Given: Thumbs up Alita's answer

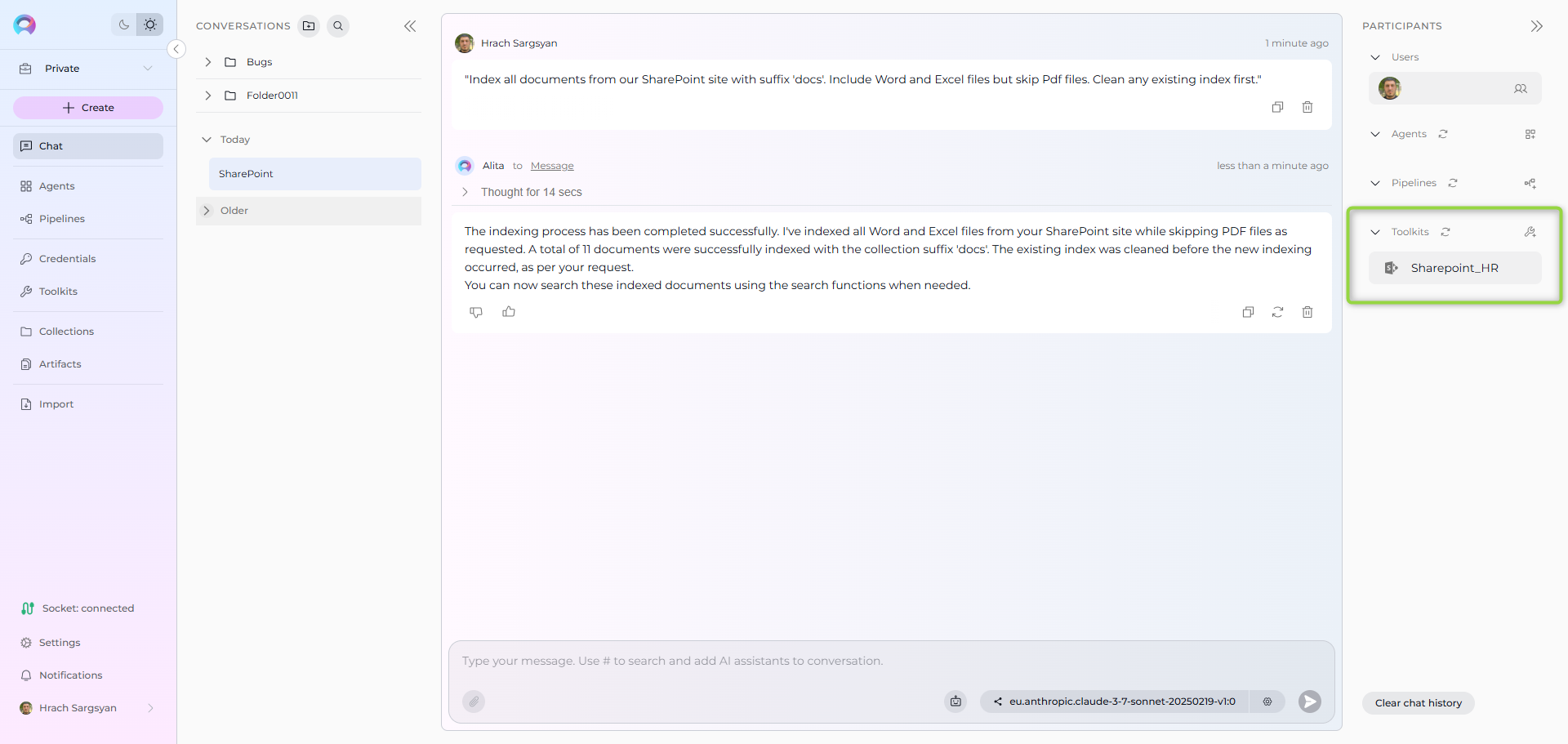Looking at the screenshot, I should tap(509, 312).
